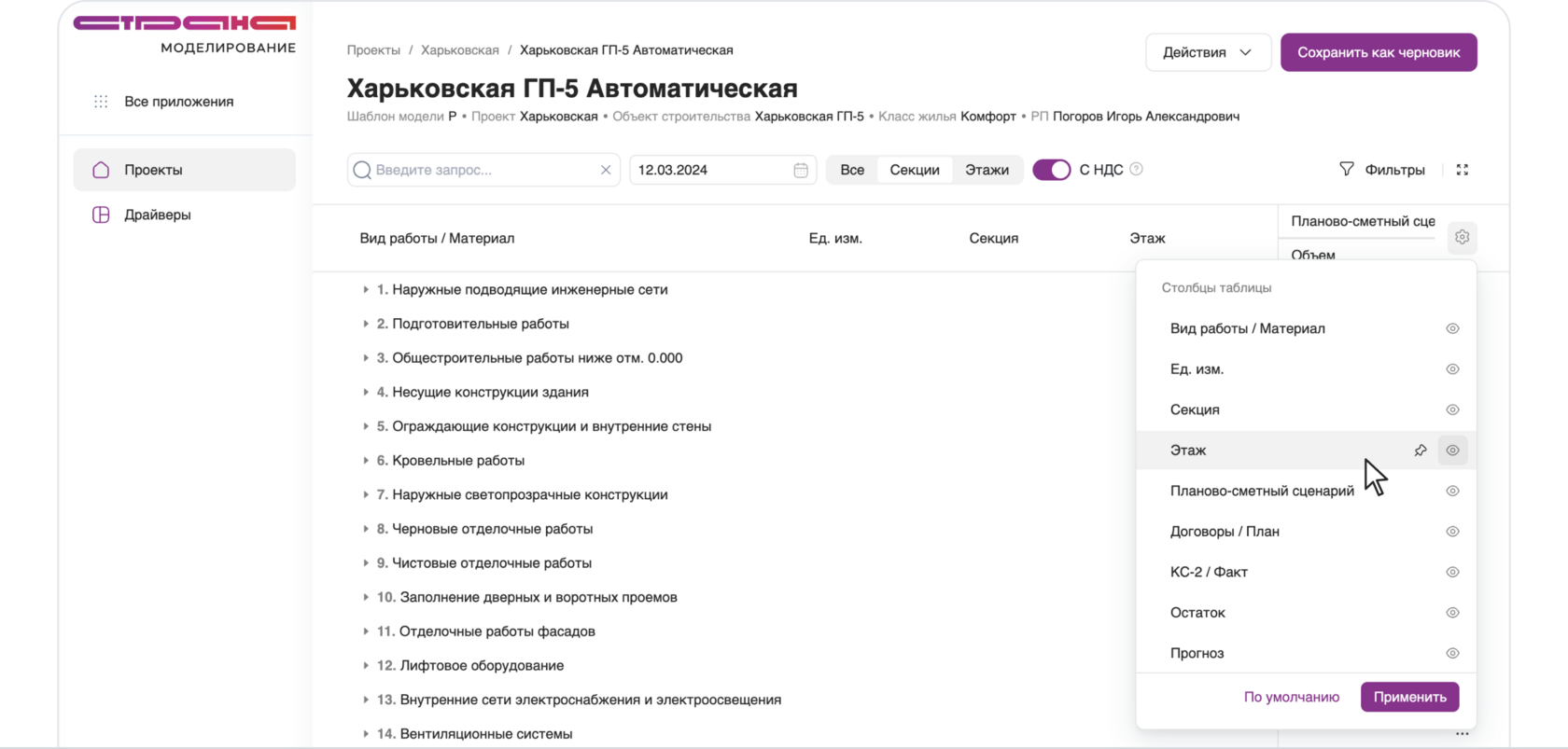The width and height of the screenshot is (1568, 749).
Task: Click the Планово-сметный сценарий table header
Action: click(x=1363, y=221)
